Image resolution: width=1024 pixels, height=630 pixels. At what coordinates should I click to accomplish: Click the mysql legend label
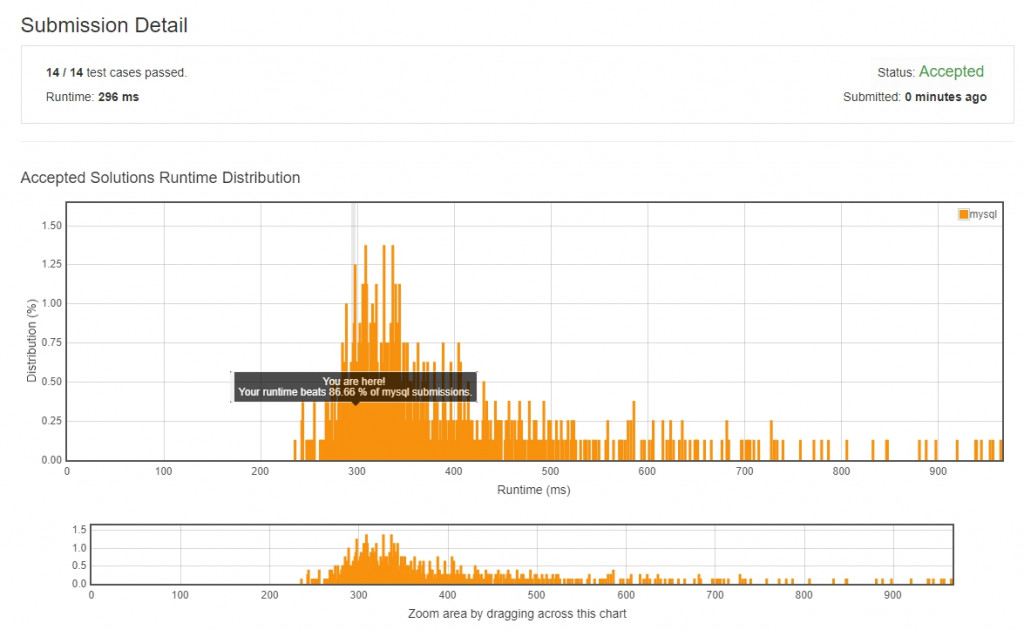point(983,214)
